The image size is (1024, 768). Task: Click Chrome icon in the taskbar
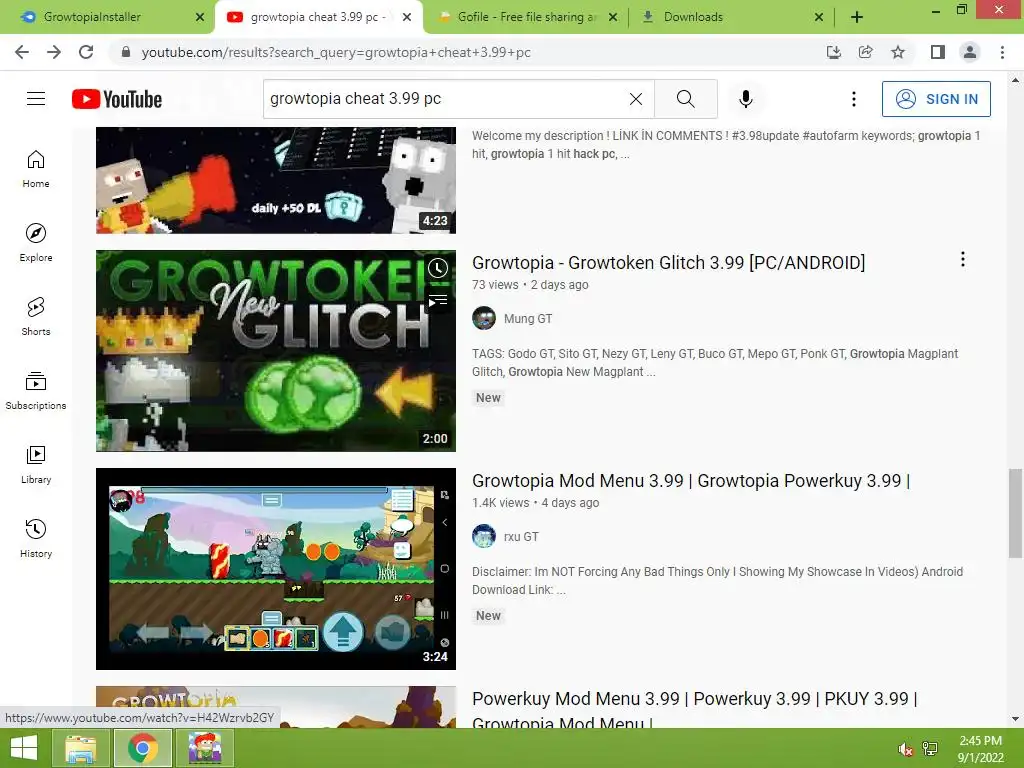click(x=143, y=748)
